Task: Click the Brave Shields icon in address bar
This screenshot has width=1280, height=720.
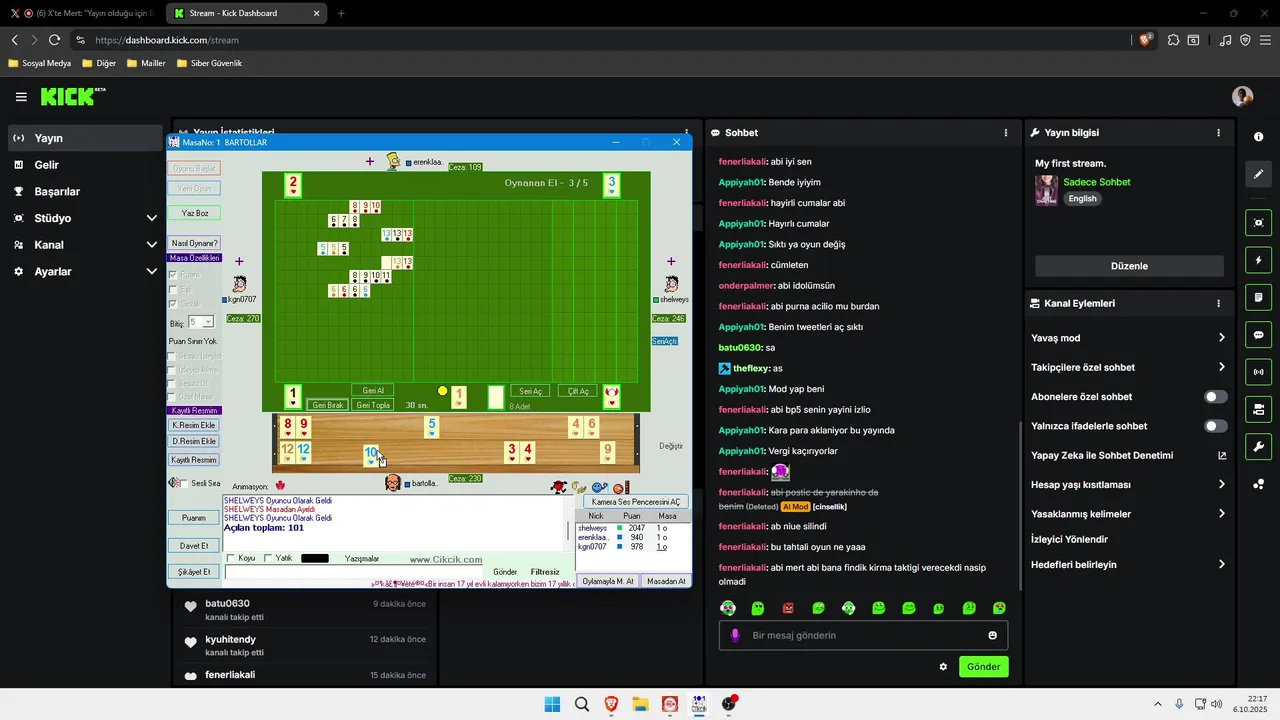Action: coord(1146,40)
